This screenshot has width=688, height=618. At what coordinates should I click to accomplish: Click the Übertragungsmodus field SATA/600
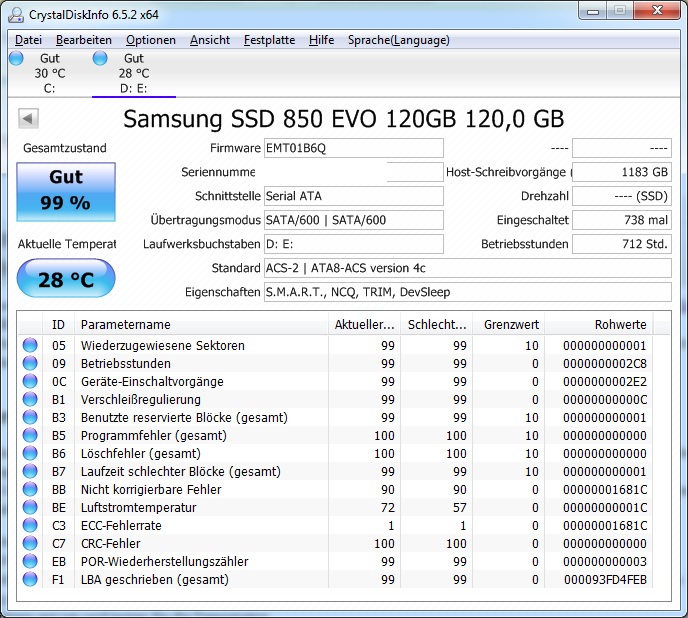point(354,220)
